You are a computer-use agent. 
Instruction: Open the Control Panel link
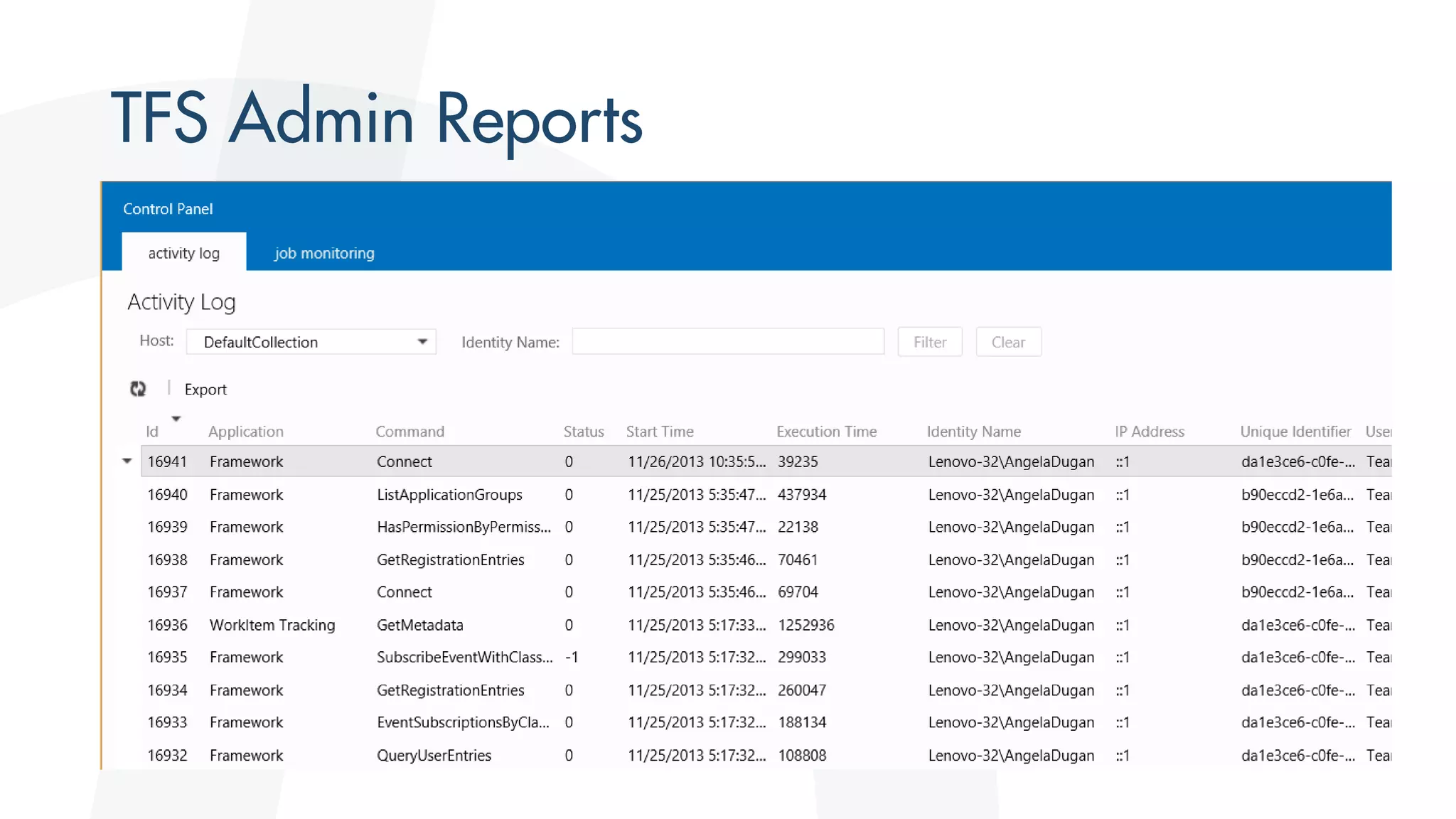tap(168, 209)
